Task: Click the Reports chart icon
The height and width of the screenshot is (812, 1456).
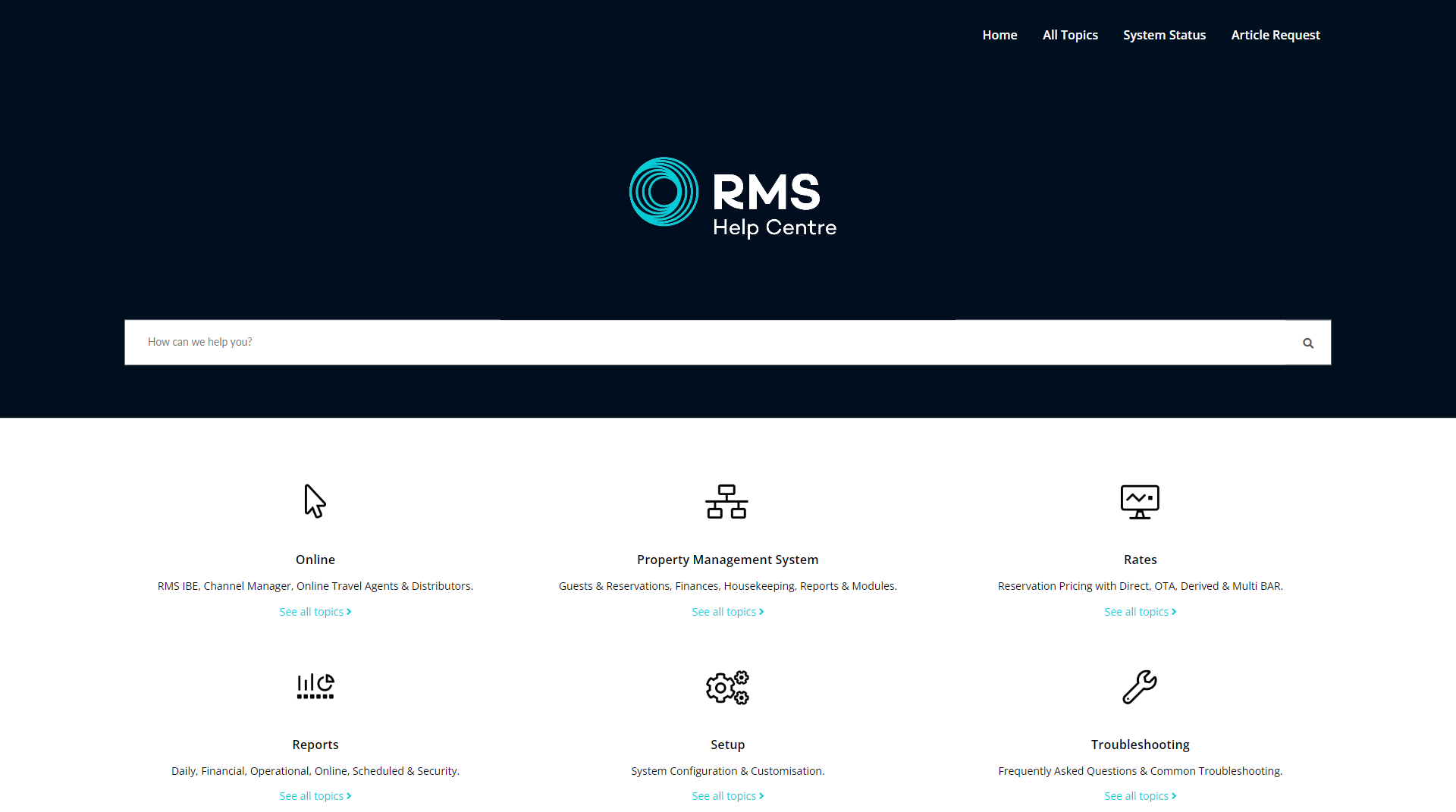Action: click(315, 686)
